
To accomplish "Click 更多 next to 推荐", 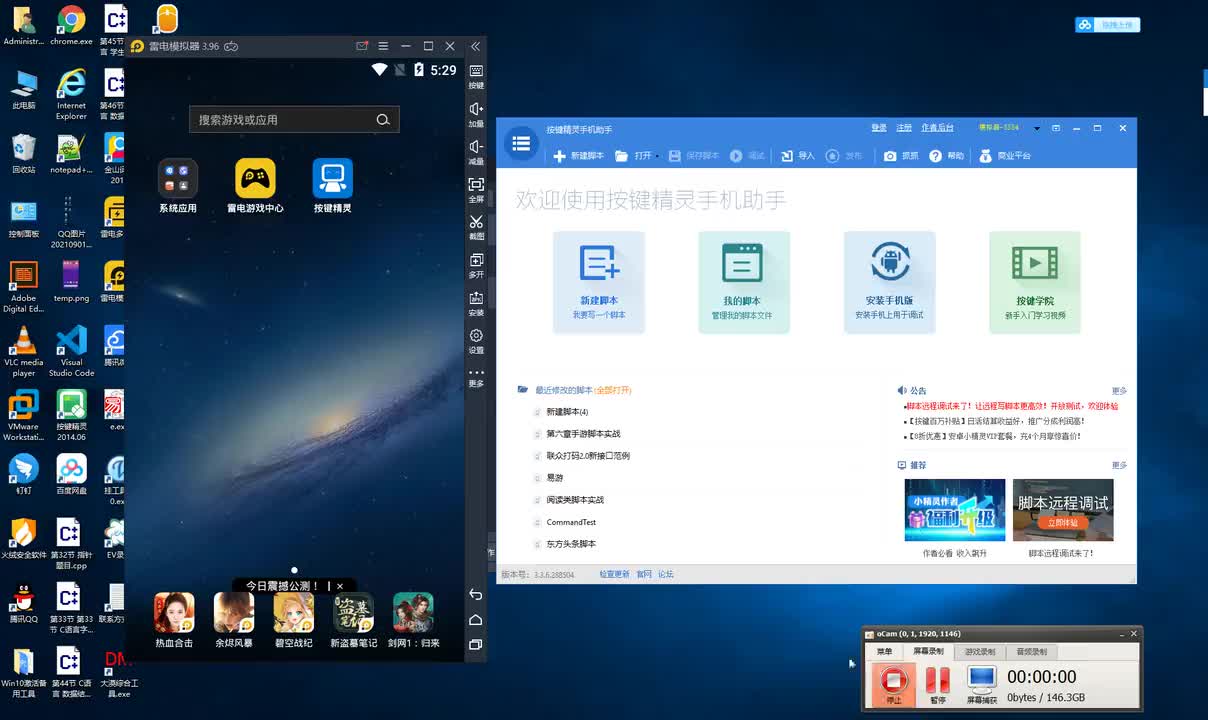I will click(1119, 465).
